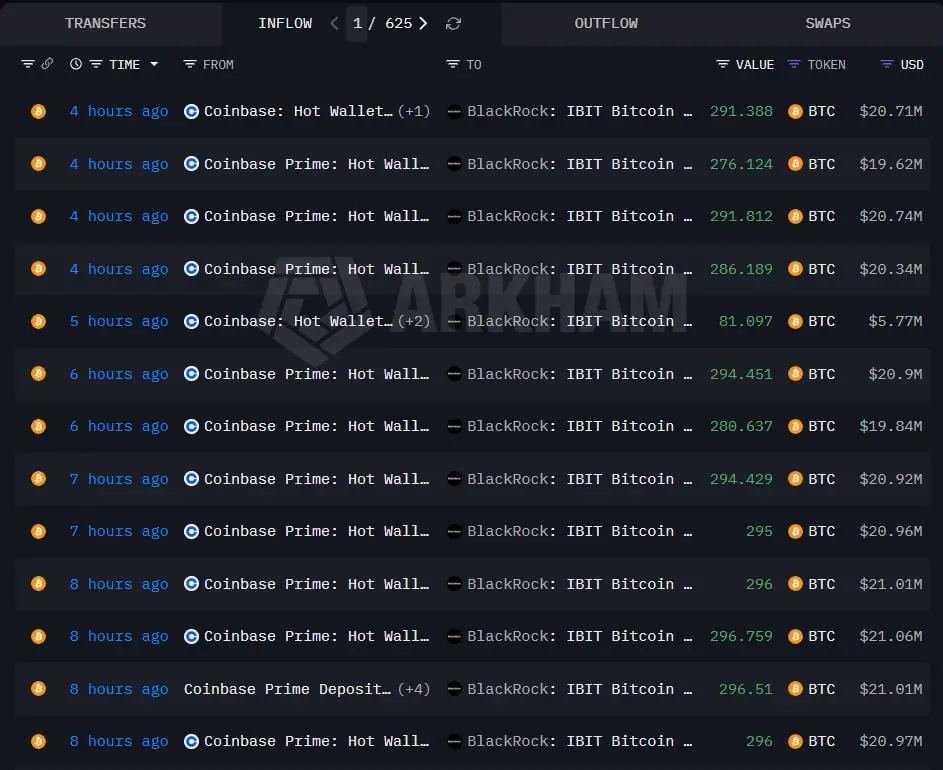Select USD amount $19.84M

coord(891,426)
